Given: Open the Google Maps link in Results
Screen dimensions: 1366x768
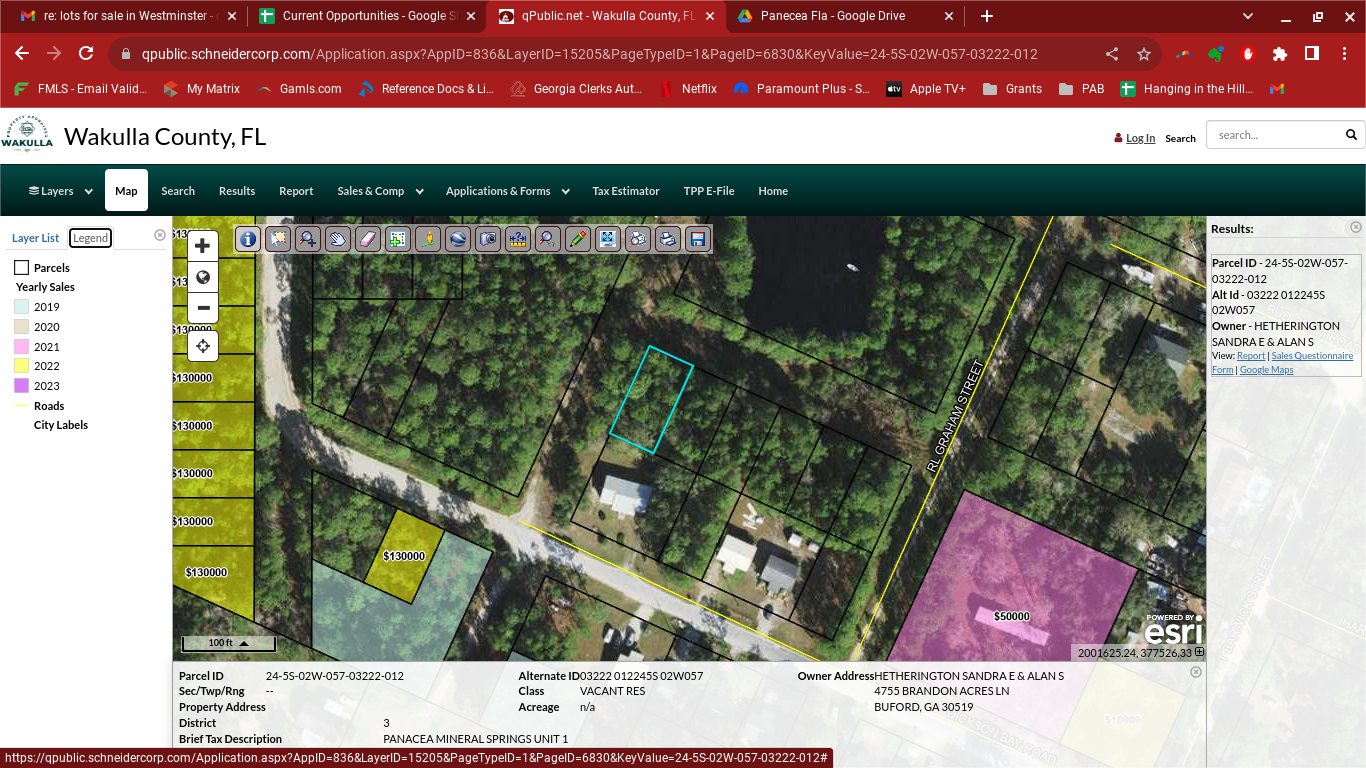Looking at the screenshot, I should coord(1267,370).
